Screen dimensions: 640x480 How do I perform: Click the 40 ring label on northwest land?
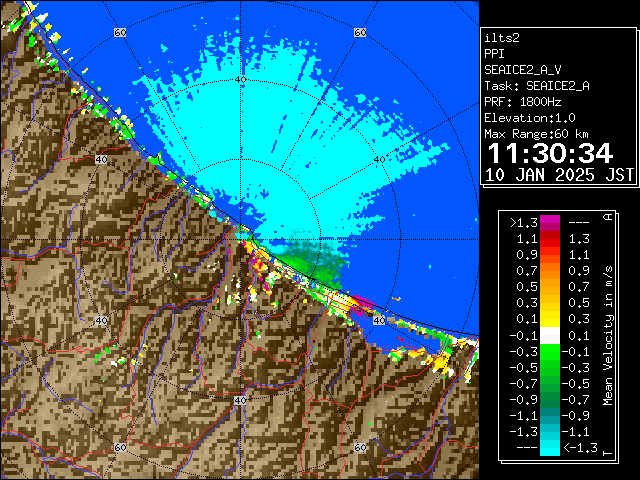pyautogui.click(x=101, y=160)
